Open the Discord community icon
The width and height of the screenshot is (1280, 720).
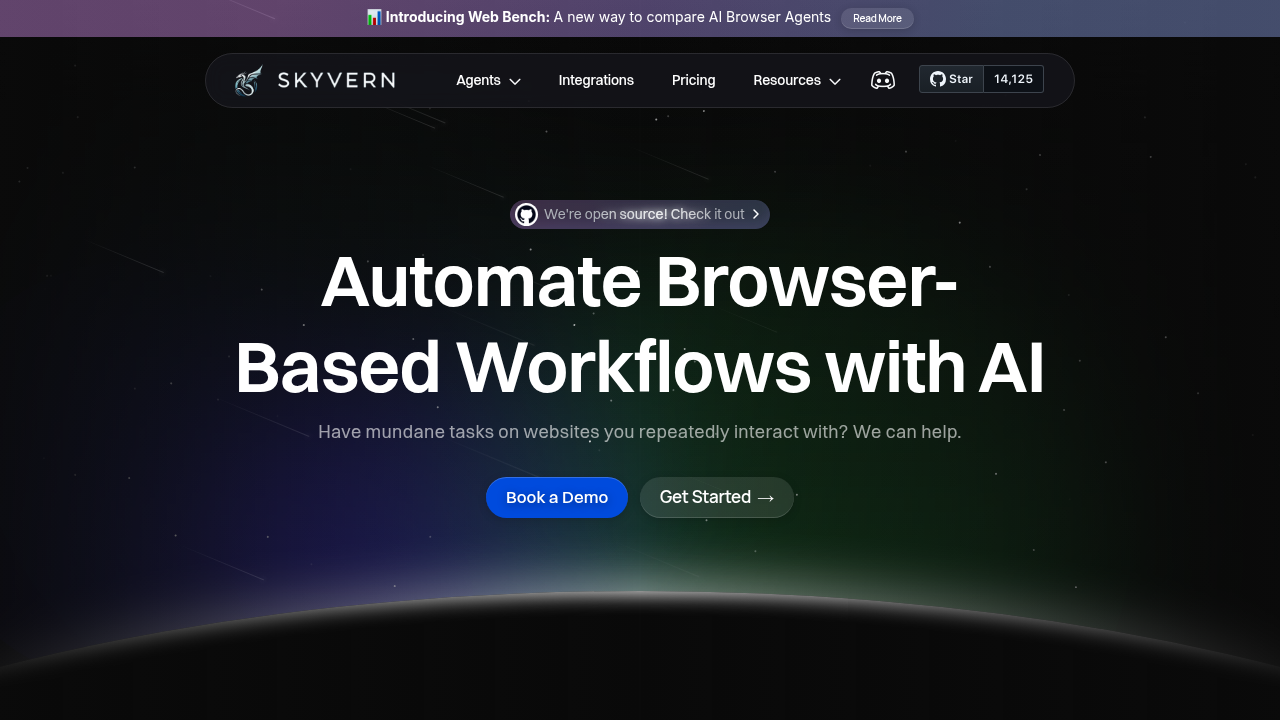pyautogui.click(x=883, y=80)
